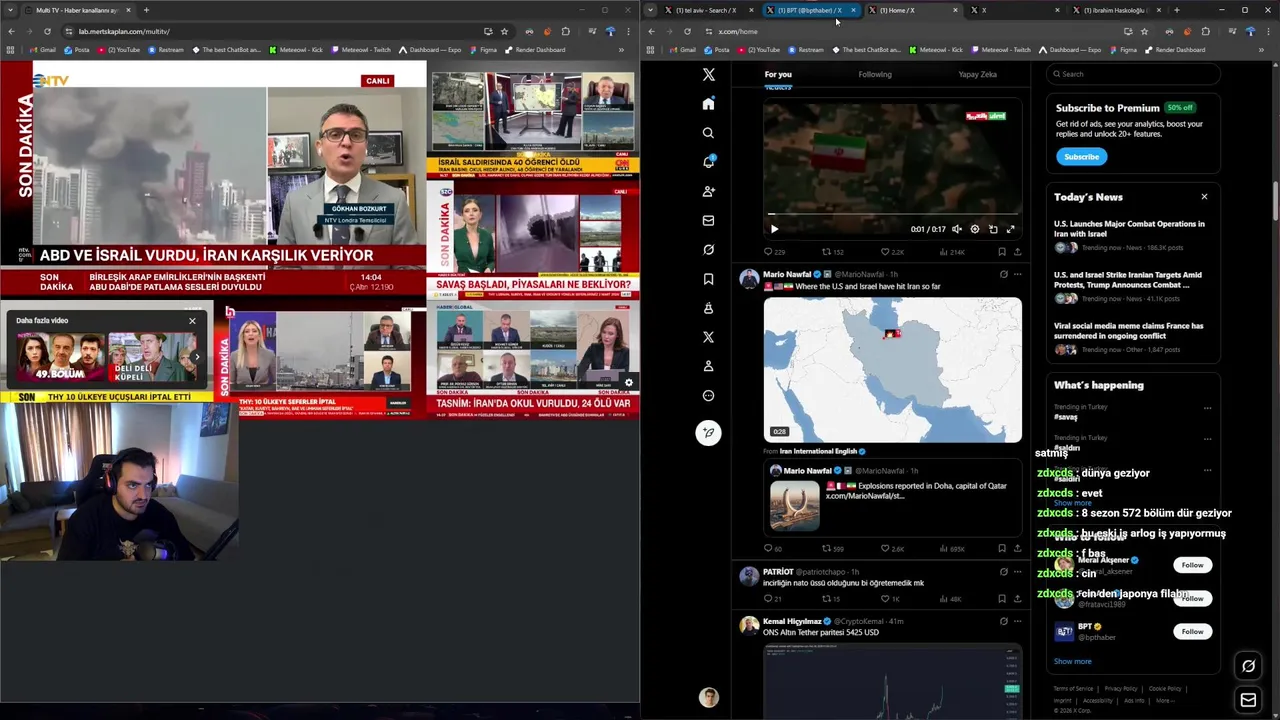Image resolution: width=1280 pixels, height=720 pixels.
Task: Follow the BPT account
Action: [1192, 631]
